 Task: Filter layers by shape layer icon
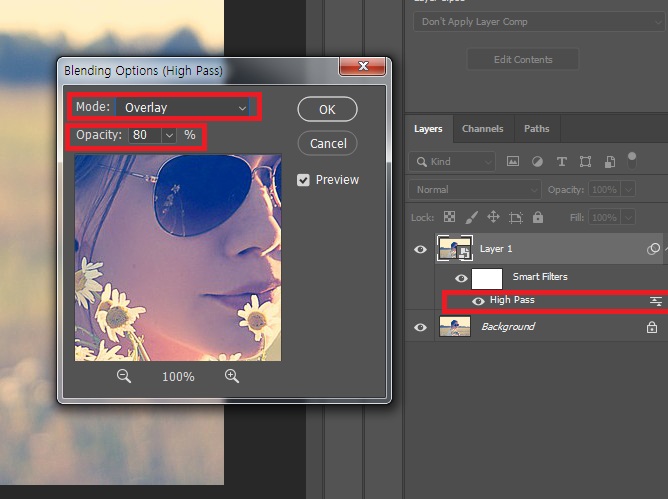click(585, 162)
